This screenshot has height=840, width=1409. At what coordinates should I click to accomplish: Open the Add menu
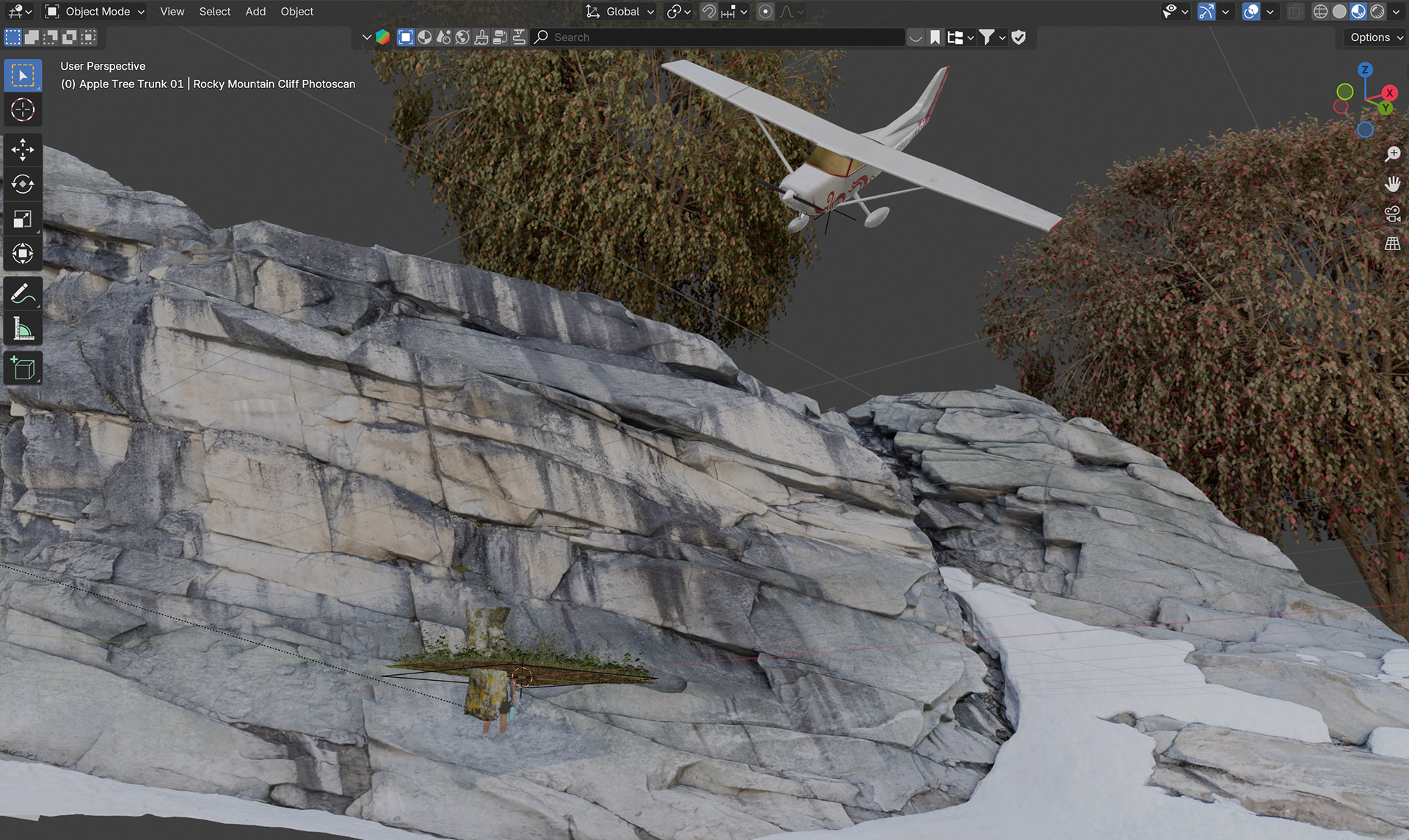pos(255,12)
